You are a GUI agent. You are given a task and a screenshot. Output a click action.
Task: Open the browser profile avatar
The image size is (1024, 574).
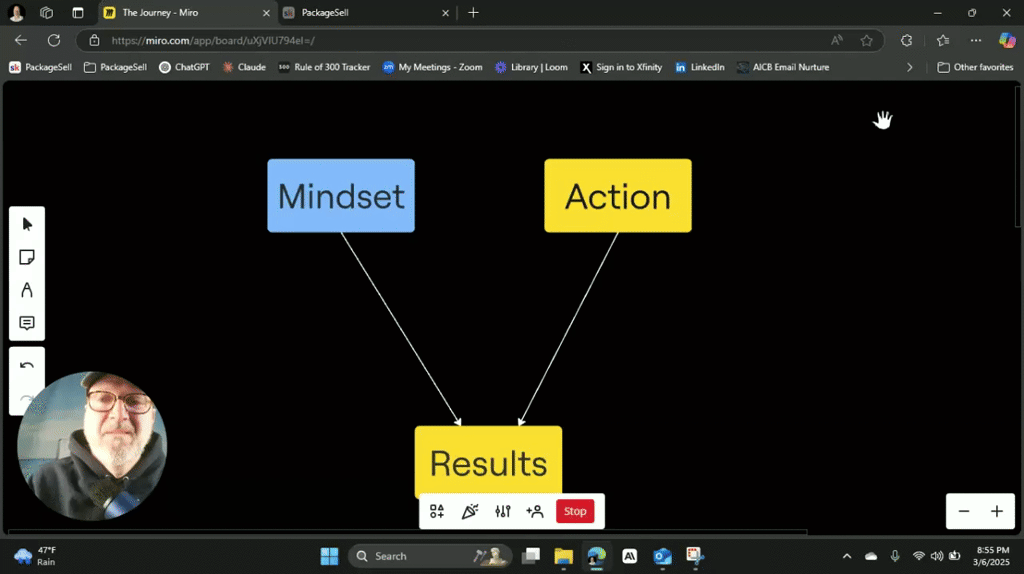pyautogui.click(x=16, y=12)
